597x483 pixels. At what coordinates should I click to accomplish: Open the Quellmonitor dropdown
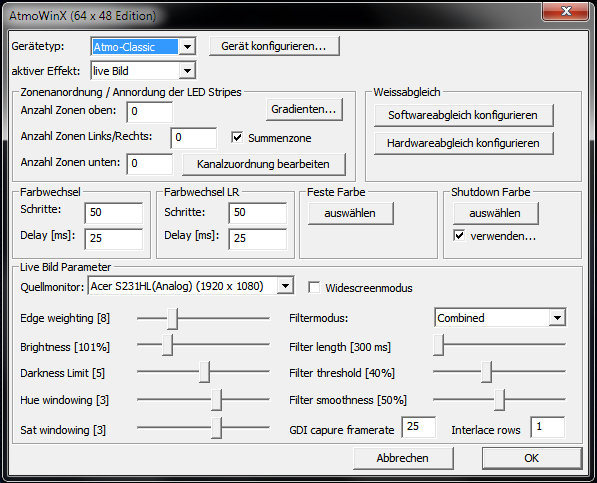point(191,286)
